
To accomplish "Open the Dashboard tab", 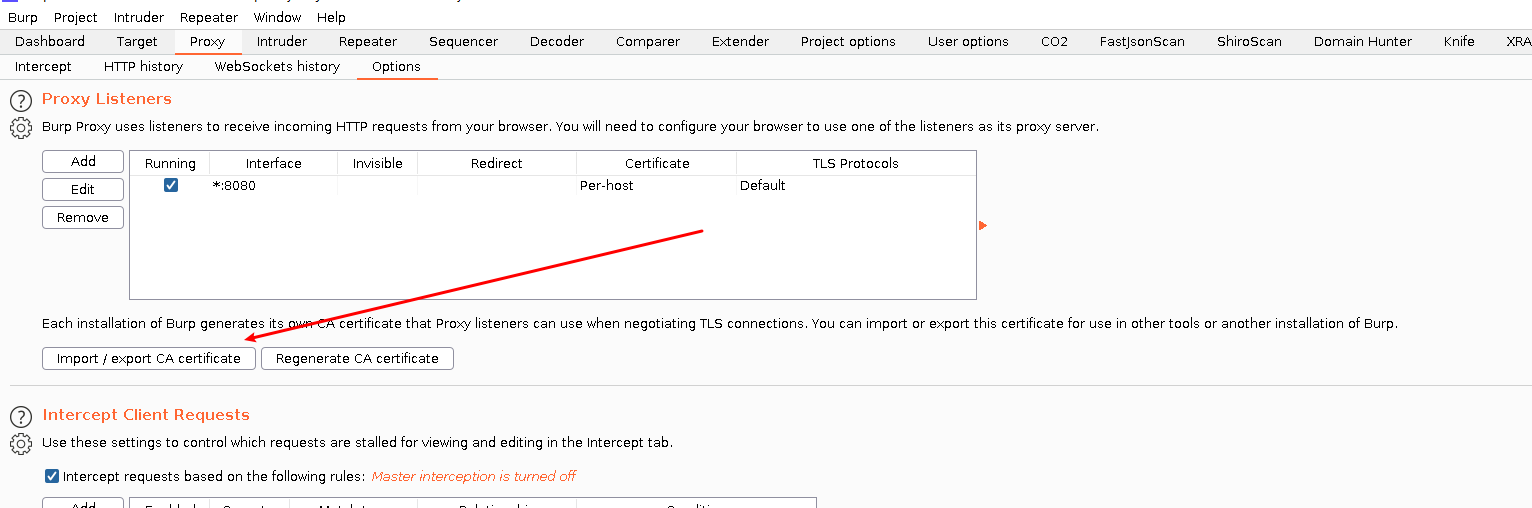I will pyautogui.click(x=50, y=41).
